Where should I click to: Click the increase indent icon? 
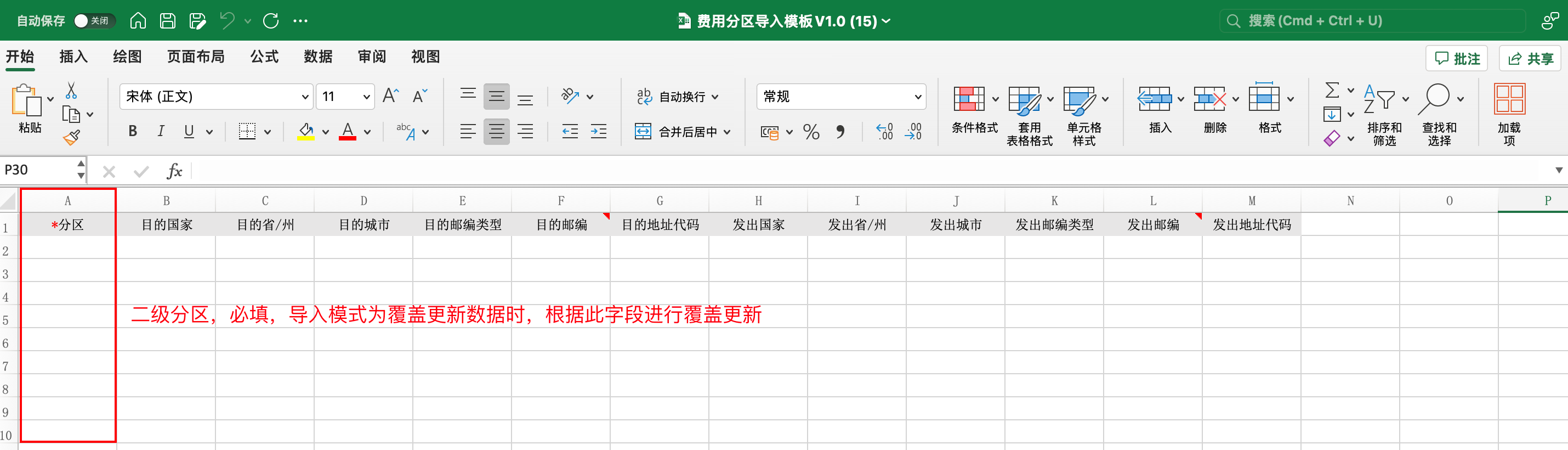[598, 132]
